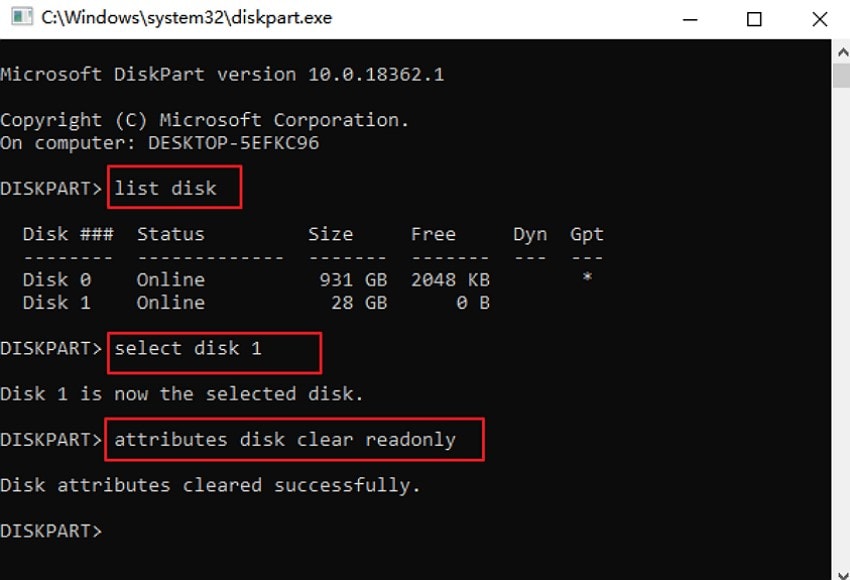850x580 pixels.
Task: Click the 931 GB size value
Action: [353, 279]
